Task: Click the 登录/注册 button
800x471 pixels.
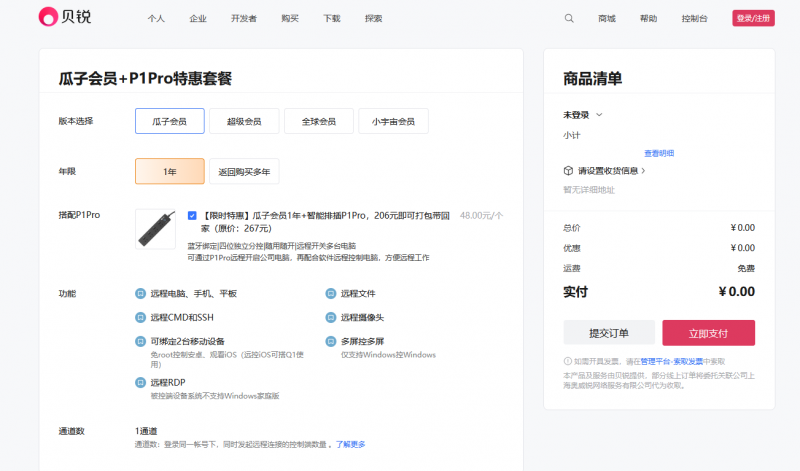Action: click(754, 18)
